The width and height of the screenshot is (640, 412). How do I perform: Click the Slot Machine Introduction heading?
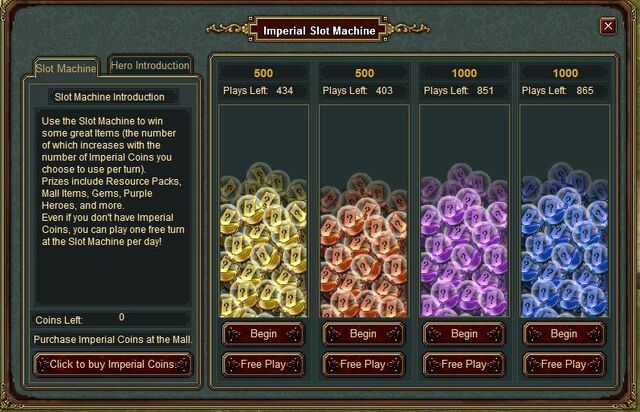pos(110,97)
